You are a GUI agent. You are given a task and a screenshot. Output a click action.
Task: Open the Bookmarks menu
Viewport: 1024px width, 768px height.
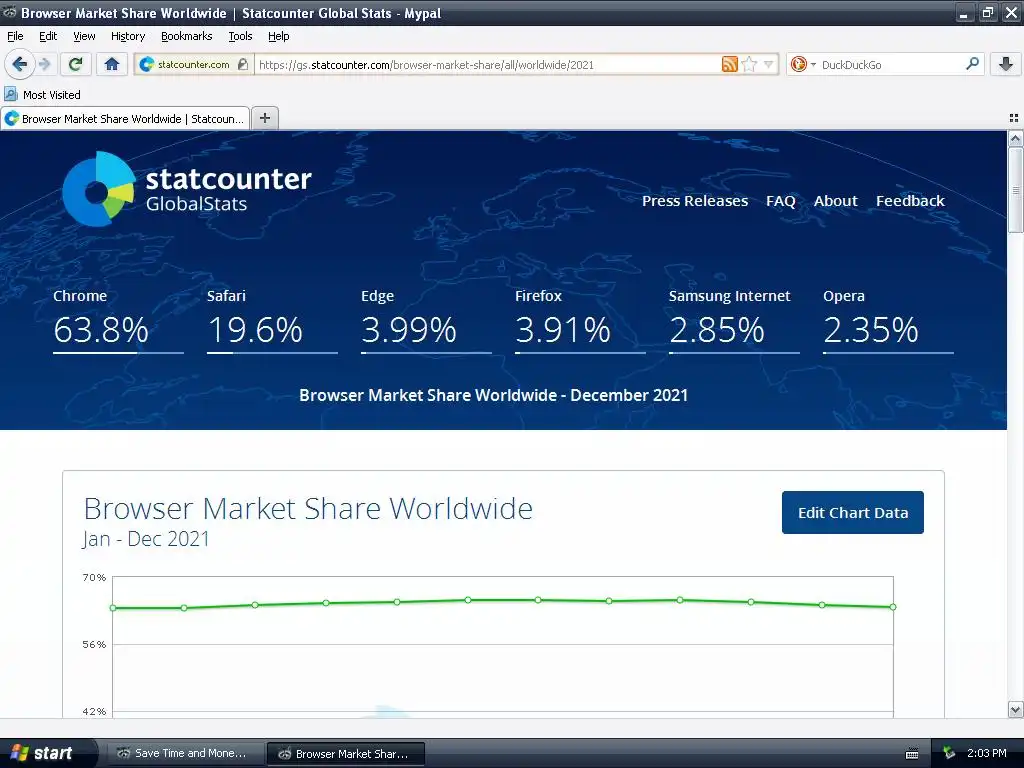pyautogui.click(x=186, y=36)
